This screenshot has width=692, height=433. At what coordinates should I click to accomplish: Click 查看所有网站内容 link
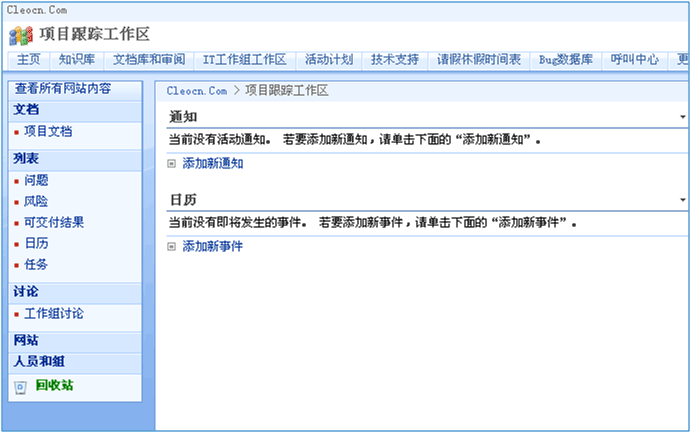63,89
